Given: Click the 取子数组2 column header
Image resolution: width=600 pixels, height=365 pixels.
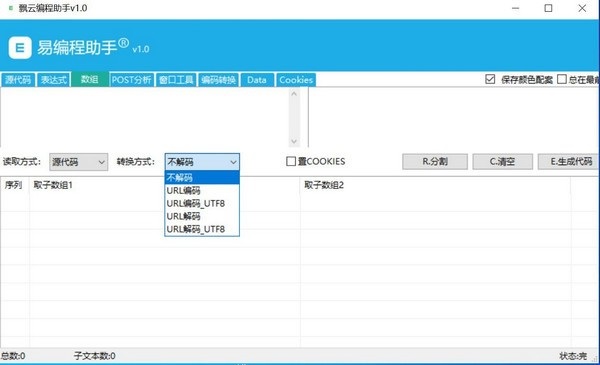Looking at the screenshot, I should [435, 185].
